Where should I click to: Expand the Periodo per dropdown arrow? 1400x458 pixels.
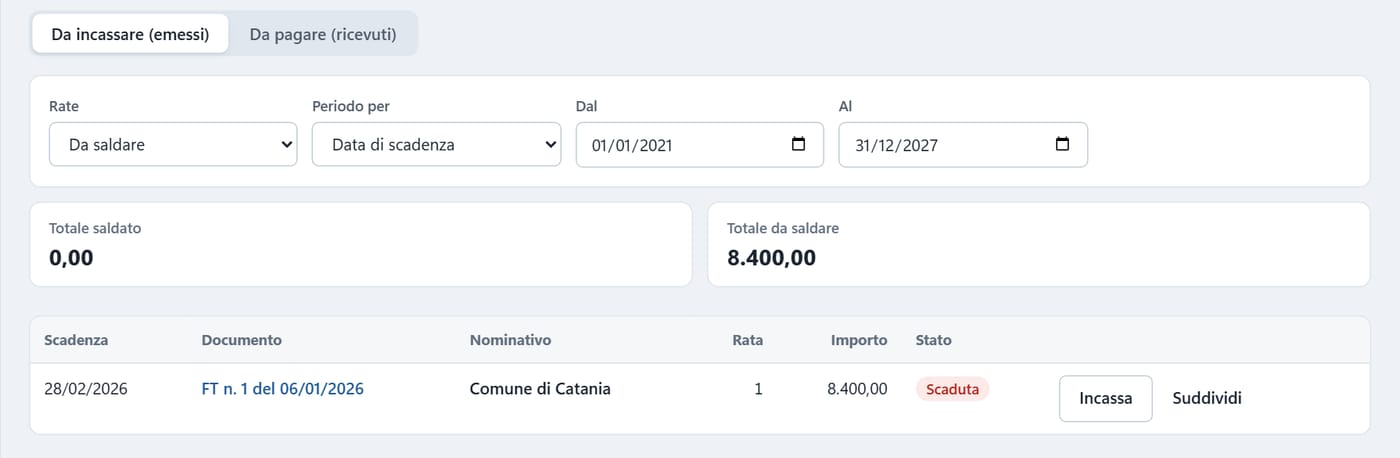[x=550, y=144]
